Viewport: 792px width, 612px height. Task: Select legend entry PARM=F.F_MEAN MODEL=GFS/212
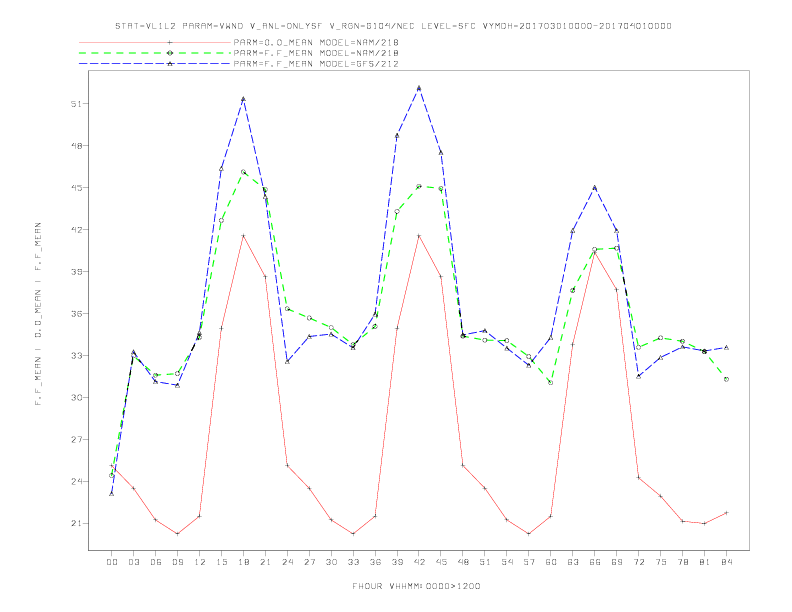point(316,64)
